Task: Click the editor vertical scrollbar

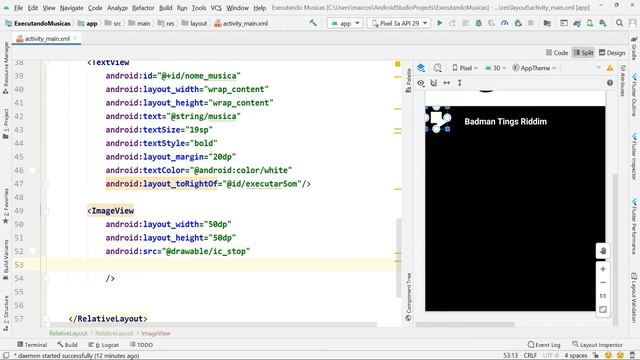Action: click(398, 257)
